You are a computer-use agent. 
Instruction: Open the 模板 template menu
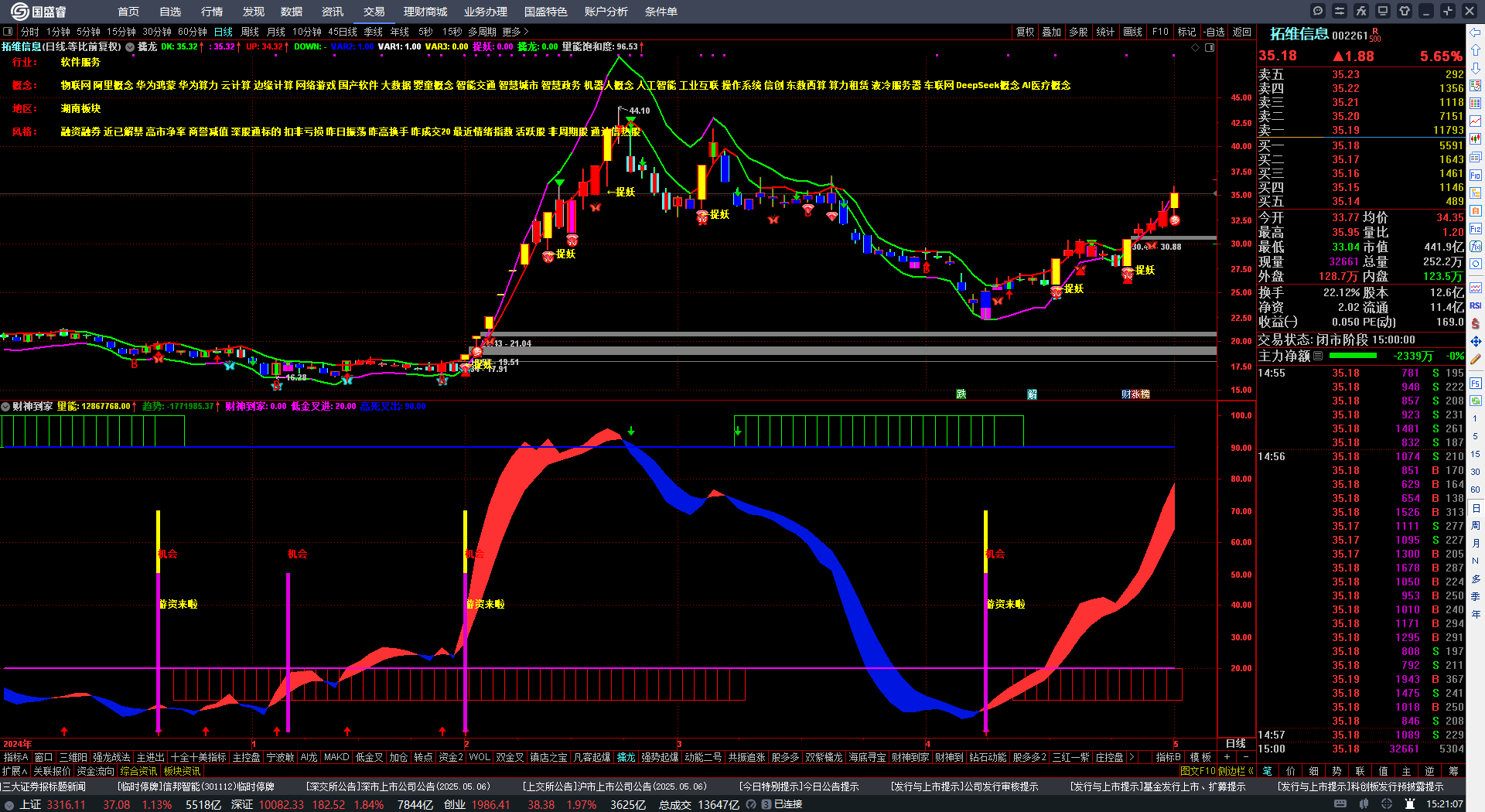[1200, 757]
